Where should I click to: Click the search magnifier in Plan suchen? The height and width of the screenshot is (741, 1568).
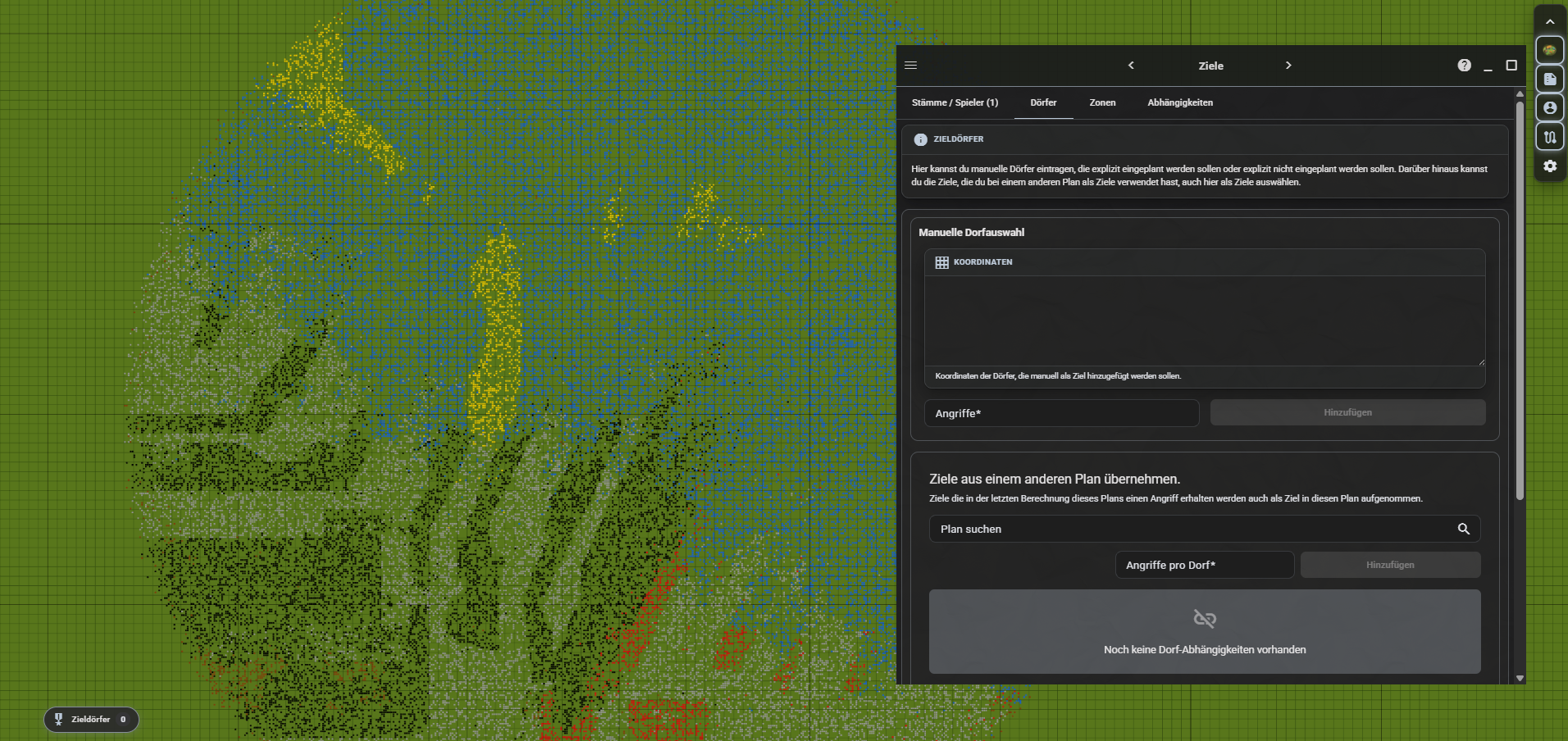coord(1464,530)
